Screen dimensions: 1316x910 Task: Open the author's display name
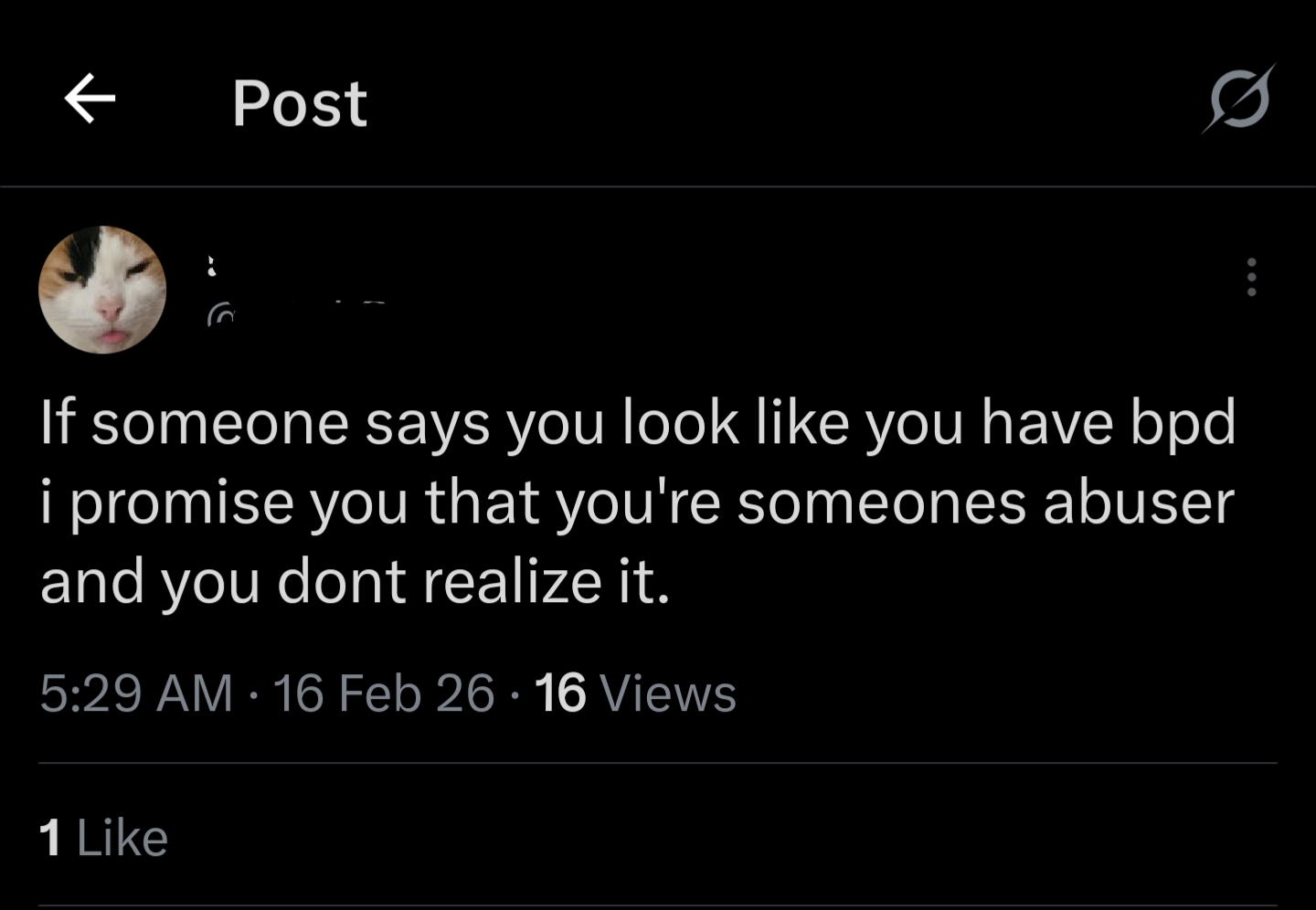(x=213, y=266)
